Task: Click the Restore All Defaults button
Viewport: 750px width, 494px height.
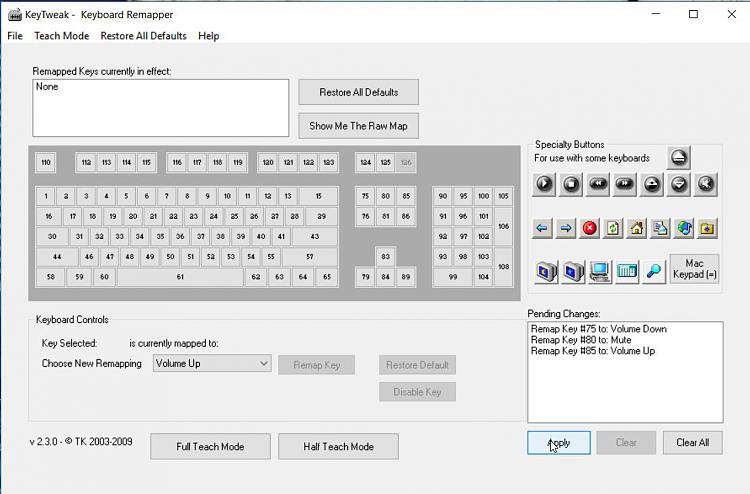Action: coord(359,92)
